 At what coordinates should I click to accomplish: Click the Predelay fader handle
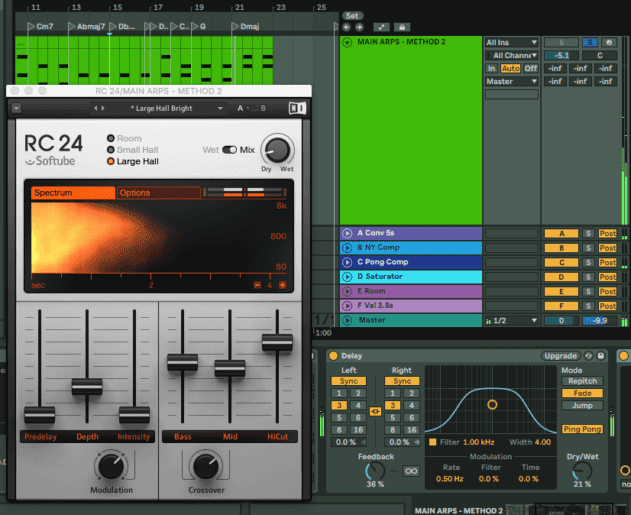39,414
